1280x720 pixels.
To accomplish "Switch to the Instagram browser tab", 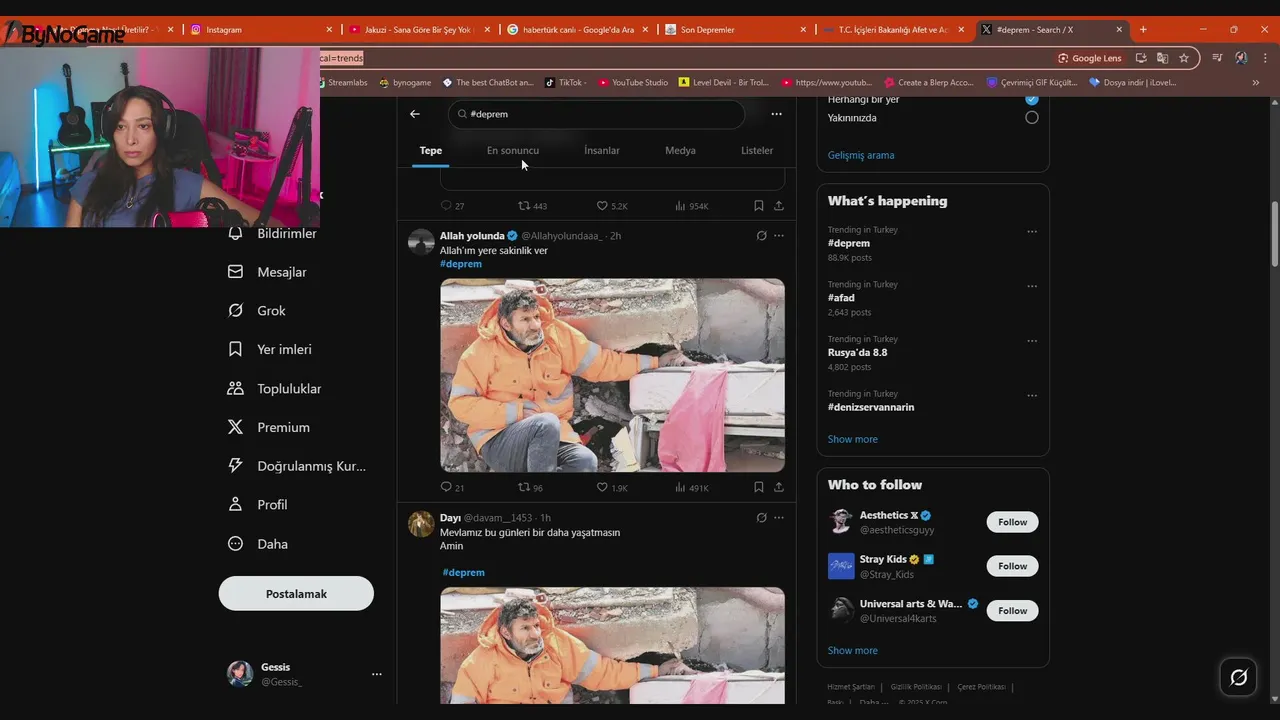I will tap(263, 30).
